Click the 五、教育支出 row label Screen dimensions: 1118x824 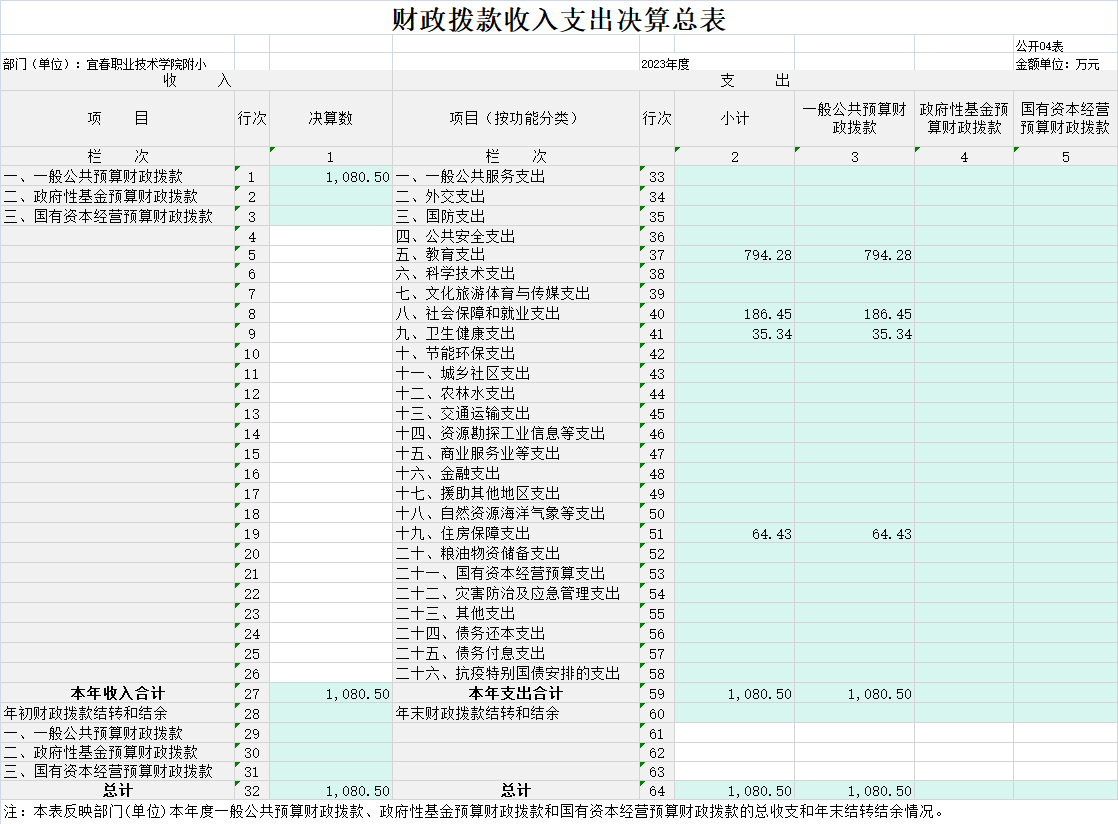441,255
